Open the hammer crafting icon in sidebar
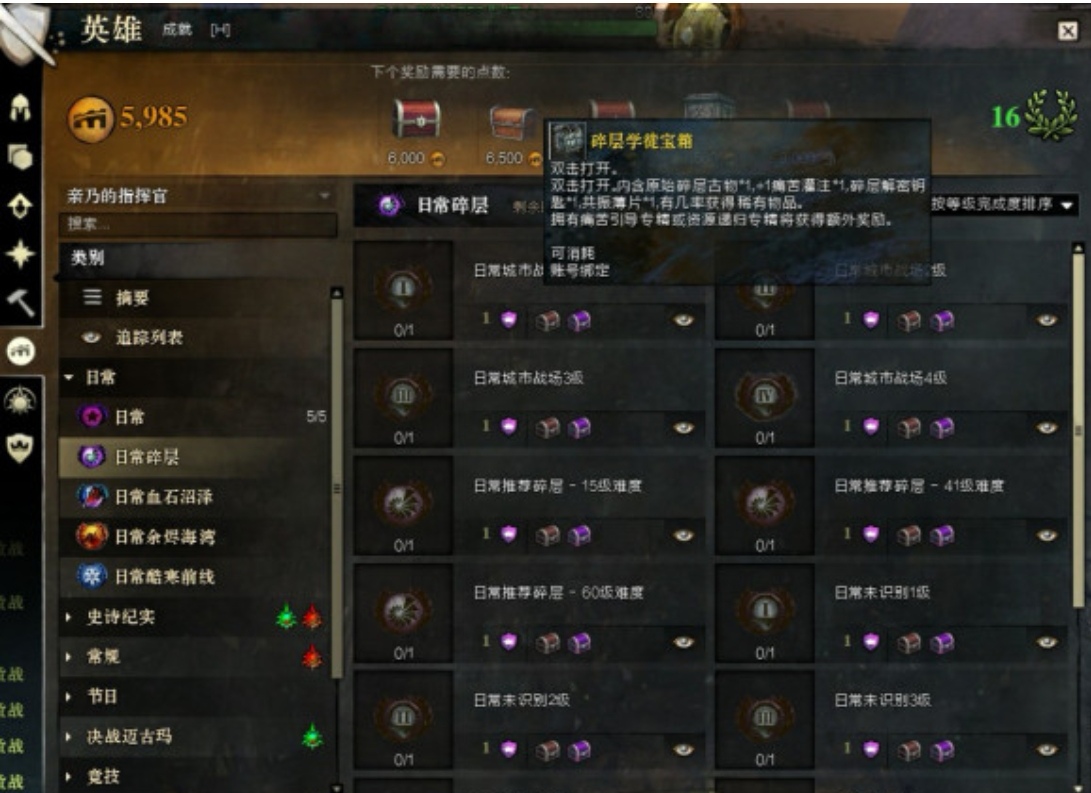The image size is (1091, 793). pyautogui.click(x=20, y=303)
